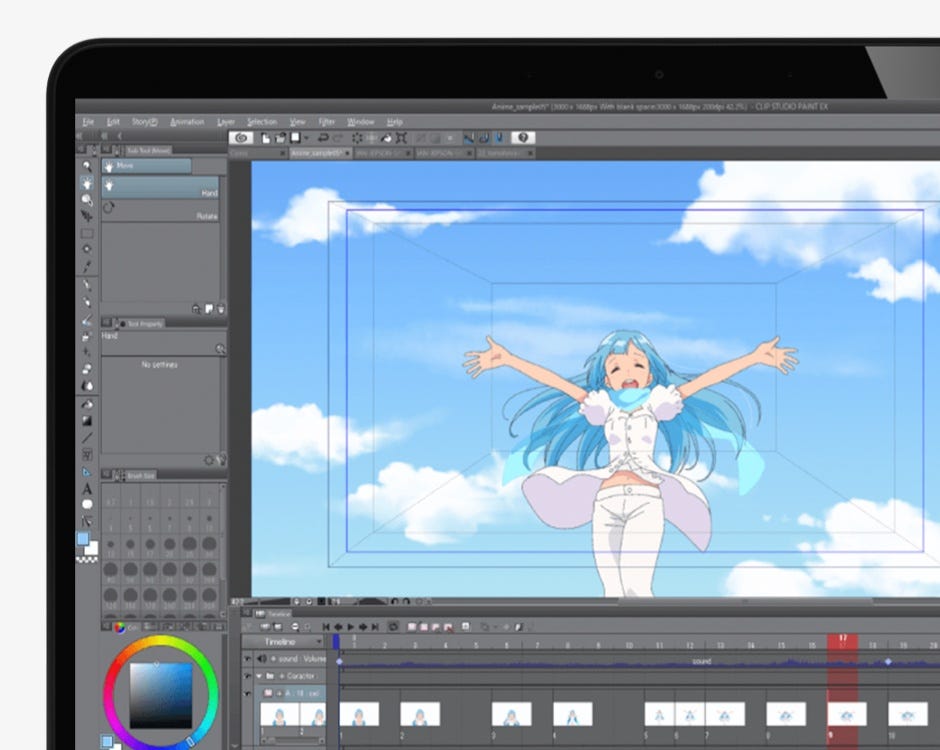Play the animation in timeline

(351, 626)
